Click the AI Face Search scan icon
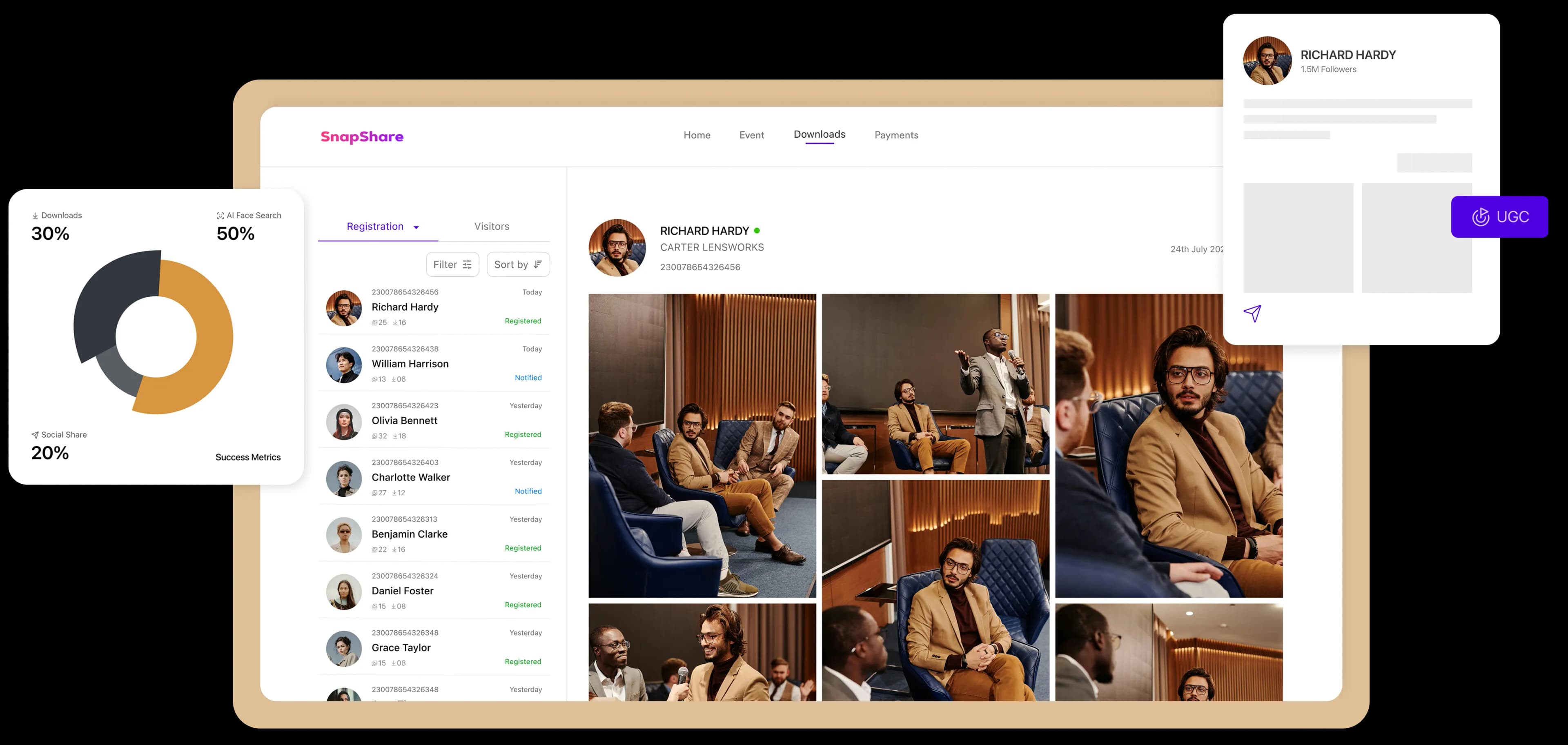This screenshot has width=1568, height=745. (x=220, y=216)
